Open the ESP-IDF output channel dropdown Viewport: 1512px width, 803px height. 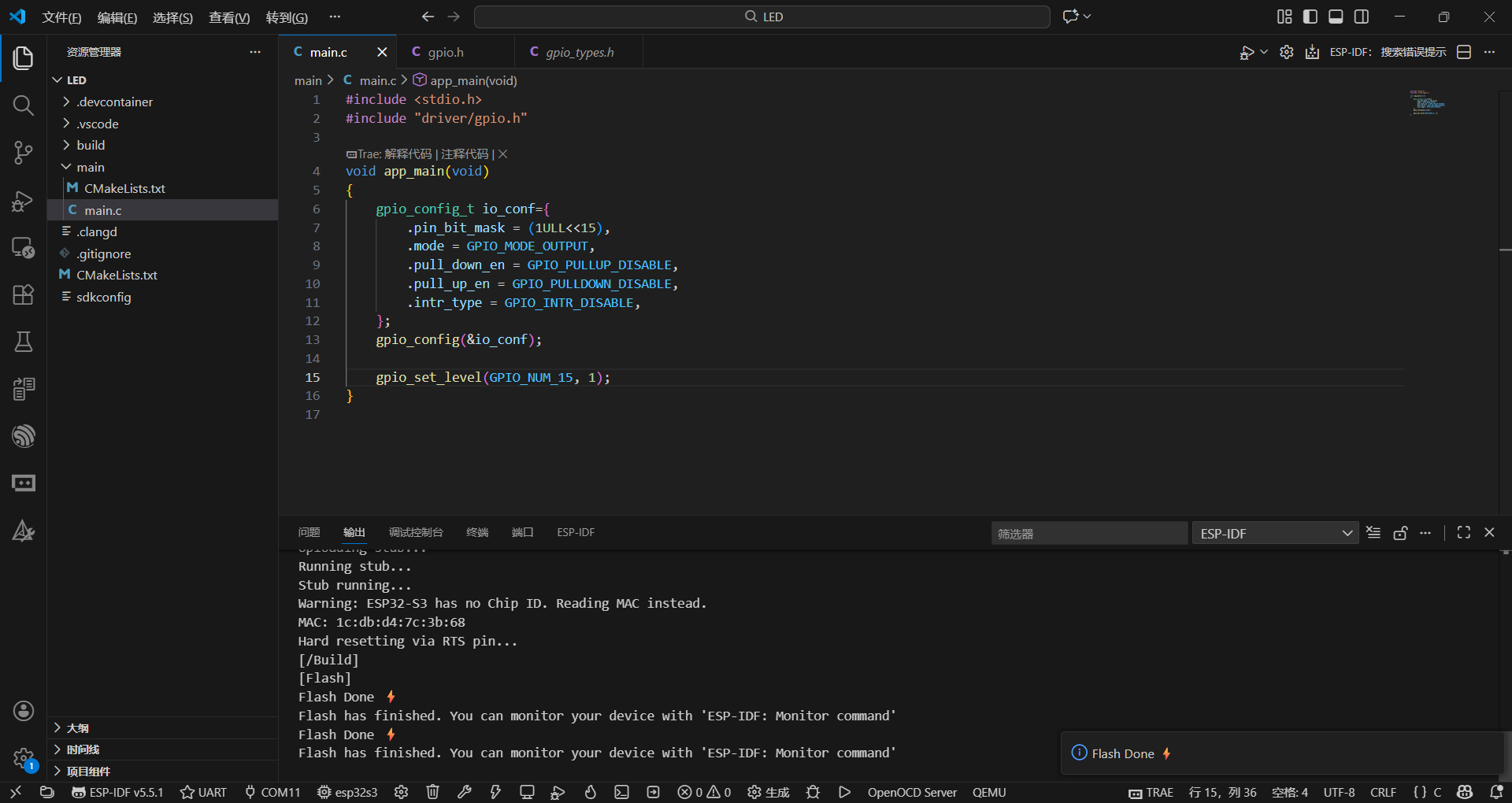(1275, 533)
